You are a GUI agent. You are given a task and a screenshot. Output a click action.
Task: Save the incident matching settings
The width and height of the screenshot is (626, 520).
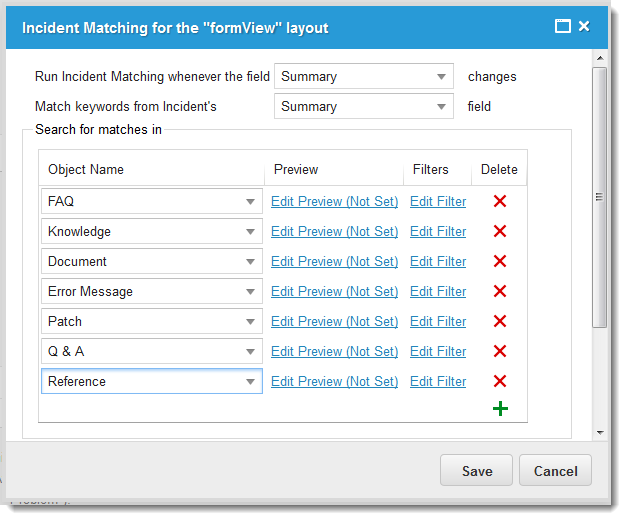click(476, 471)
